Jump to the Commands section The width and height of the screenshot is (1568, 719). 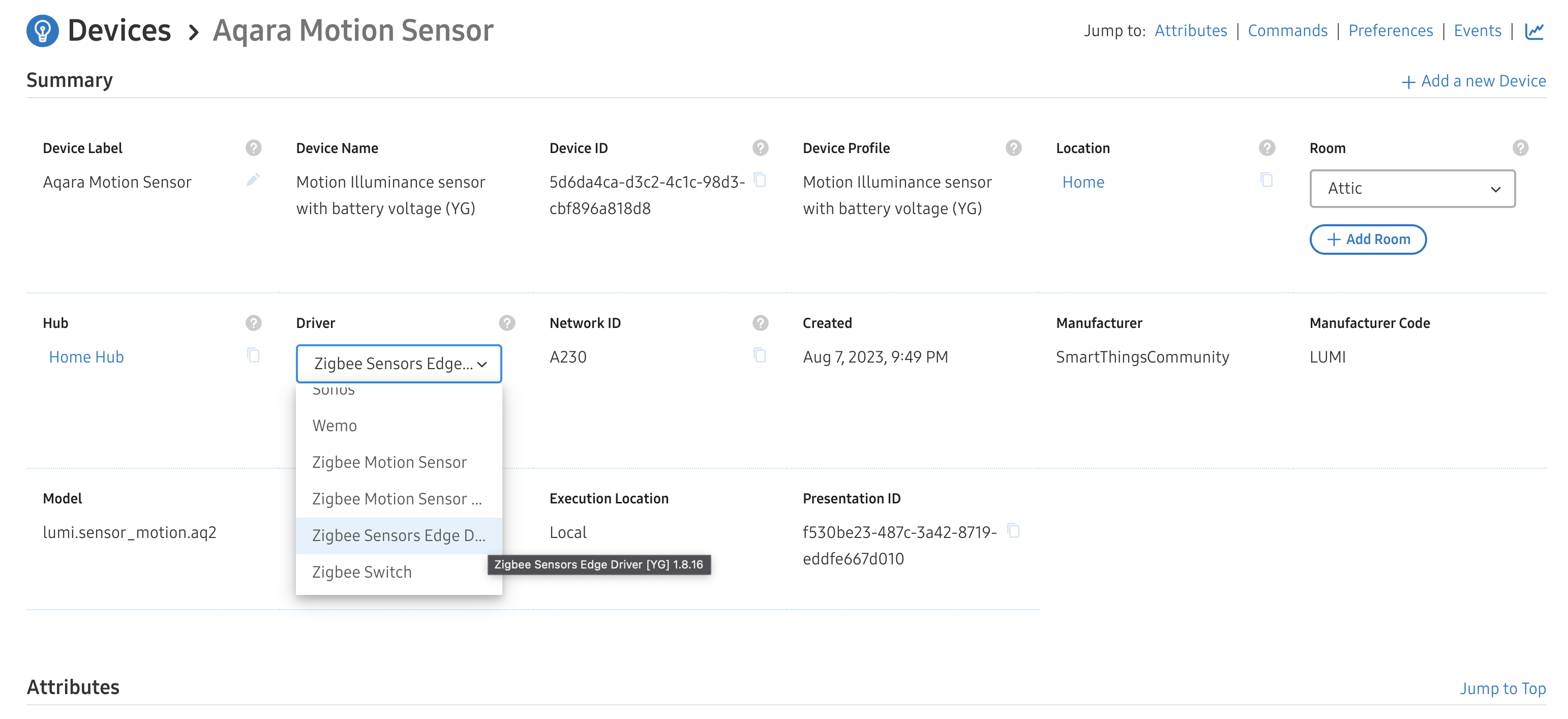tap(1287, 31)
